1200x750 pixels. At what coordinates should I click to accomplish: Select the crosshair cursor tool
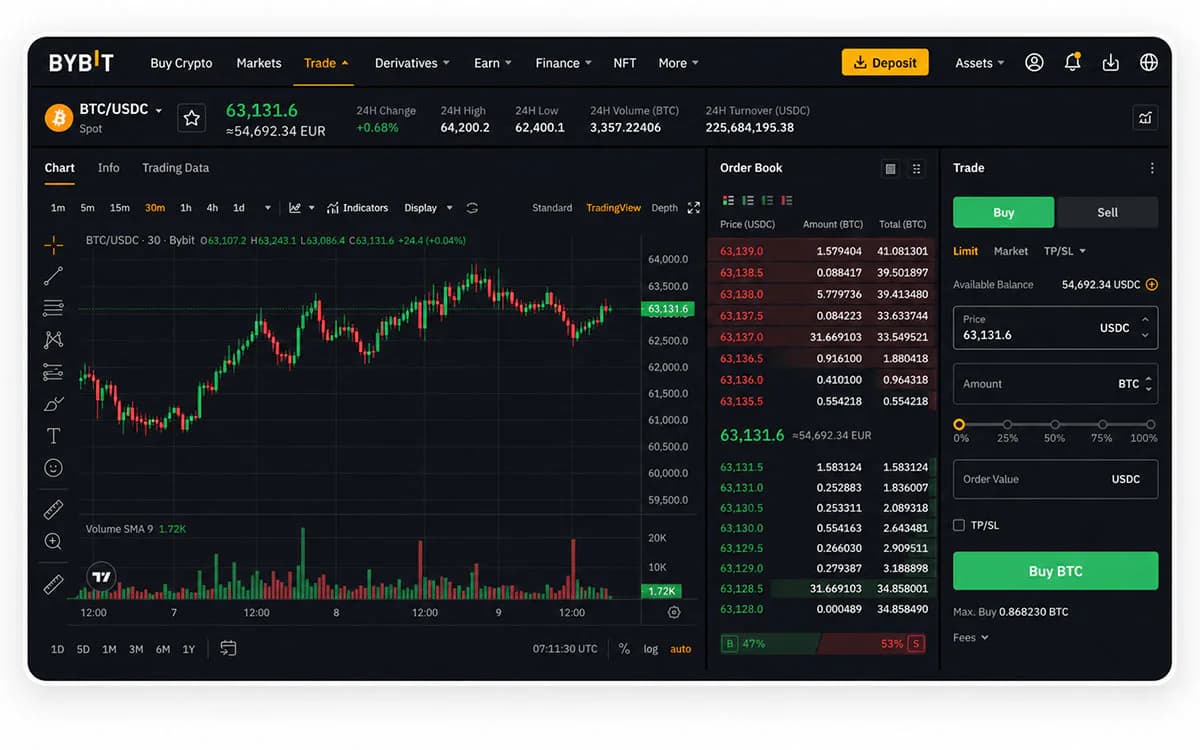pos(54,243)
